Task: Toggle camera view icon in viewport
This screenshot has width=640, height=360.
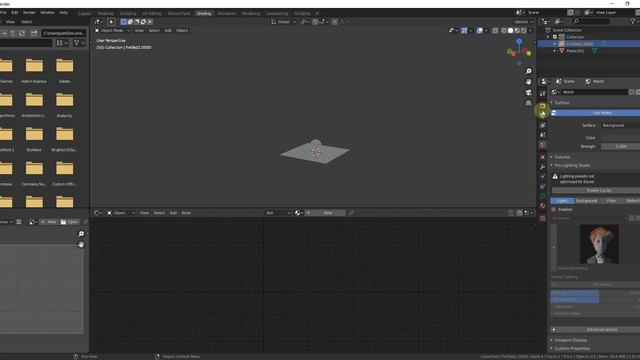Action: [528, 93]
